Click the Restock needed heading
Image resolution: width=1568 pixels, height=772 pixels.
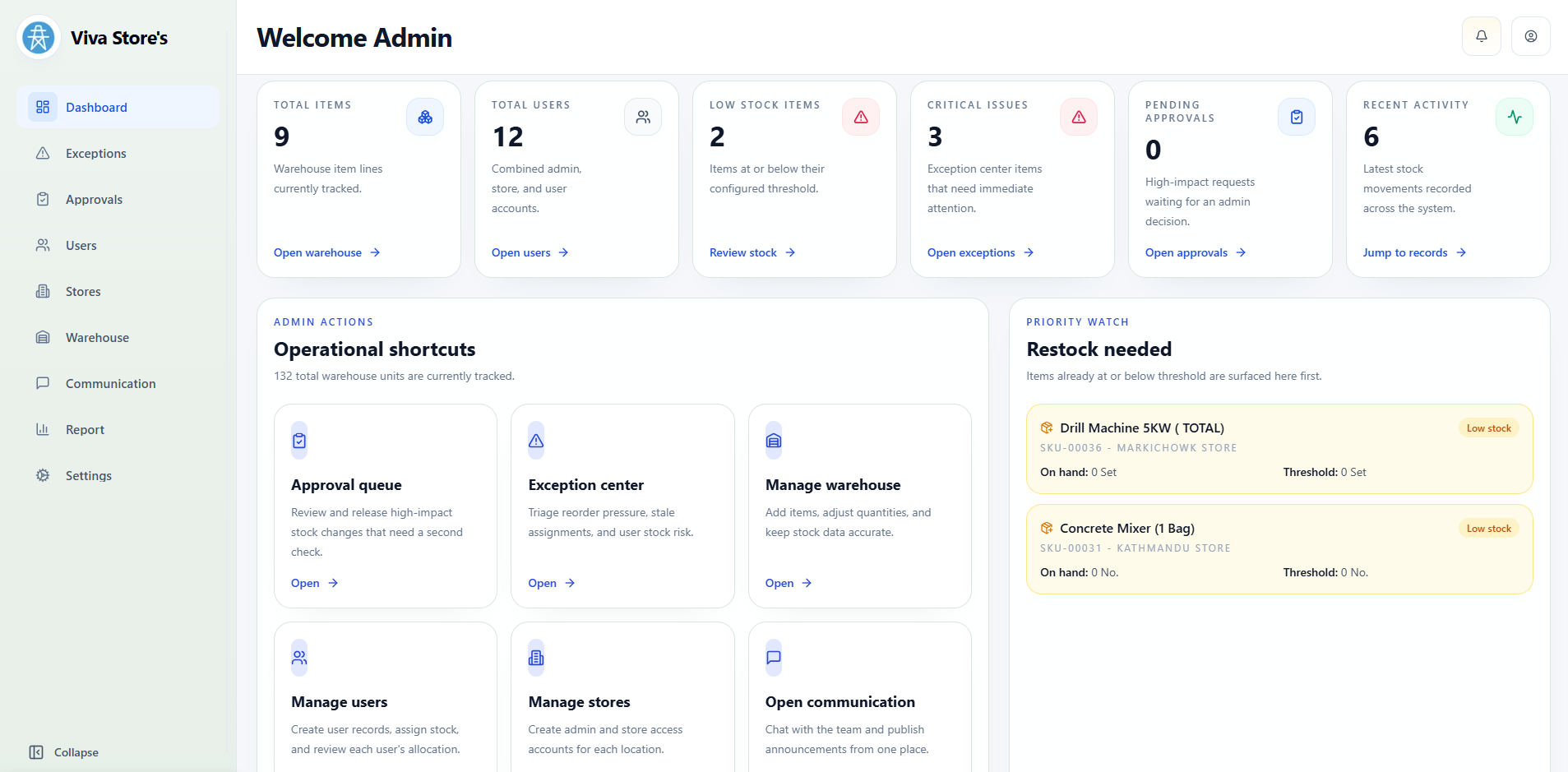click(1099, 349)
